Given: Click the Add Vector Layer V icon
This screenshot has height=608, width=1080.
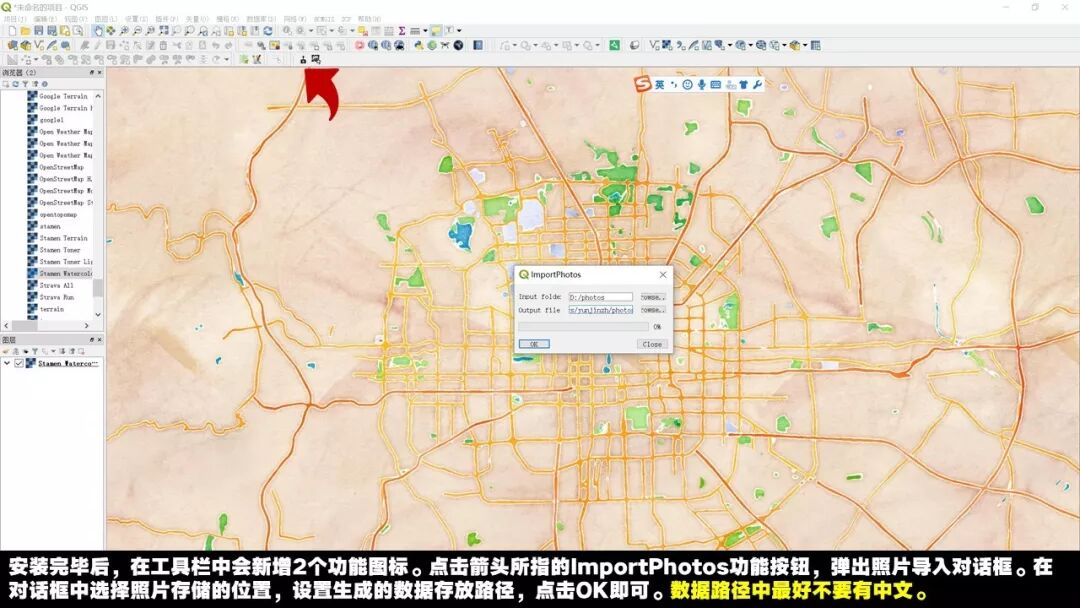Looking at the screenshot, I should [x=654, y=45].
